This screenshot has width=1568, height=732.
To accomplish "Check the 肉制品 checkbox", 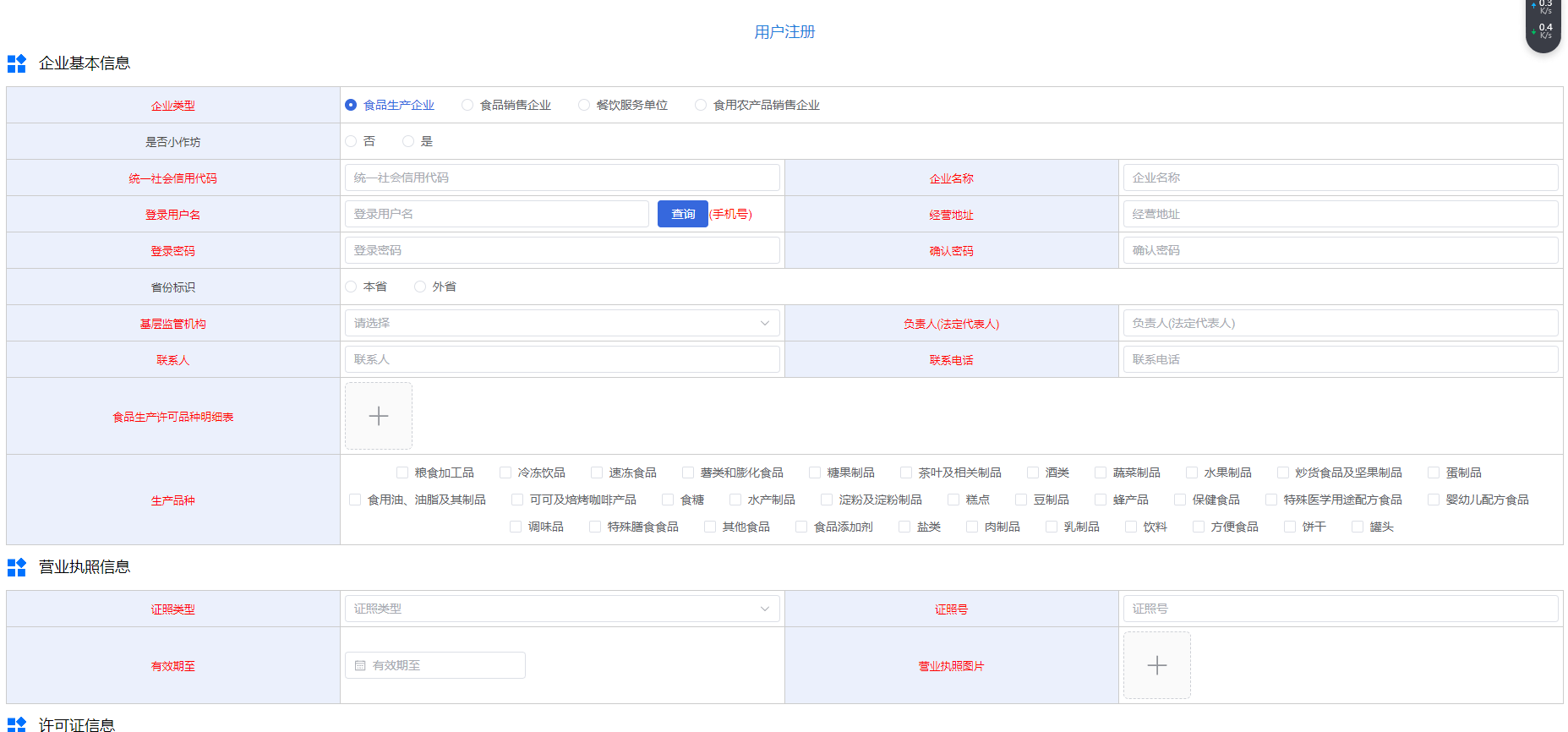I will (972, 527).
